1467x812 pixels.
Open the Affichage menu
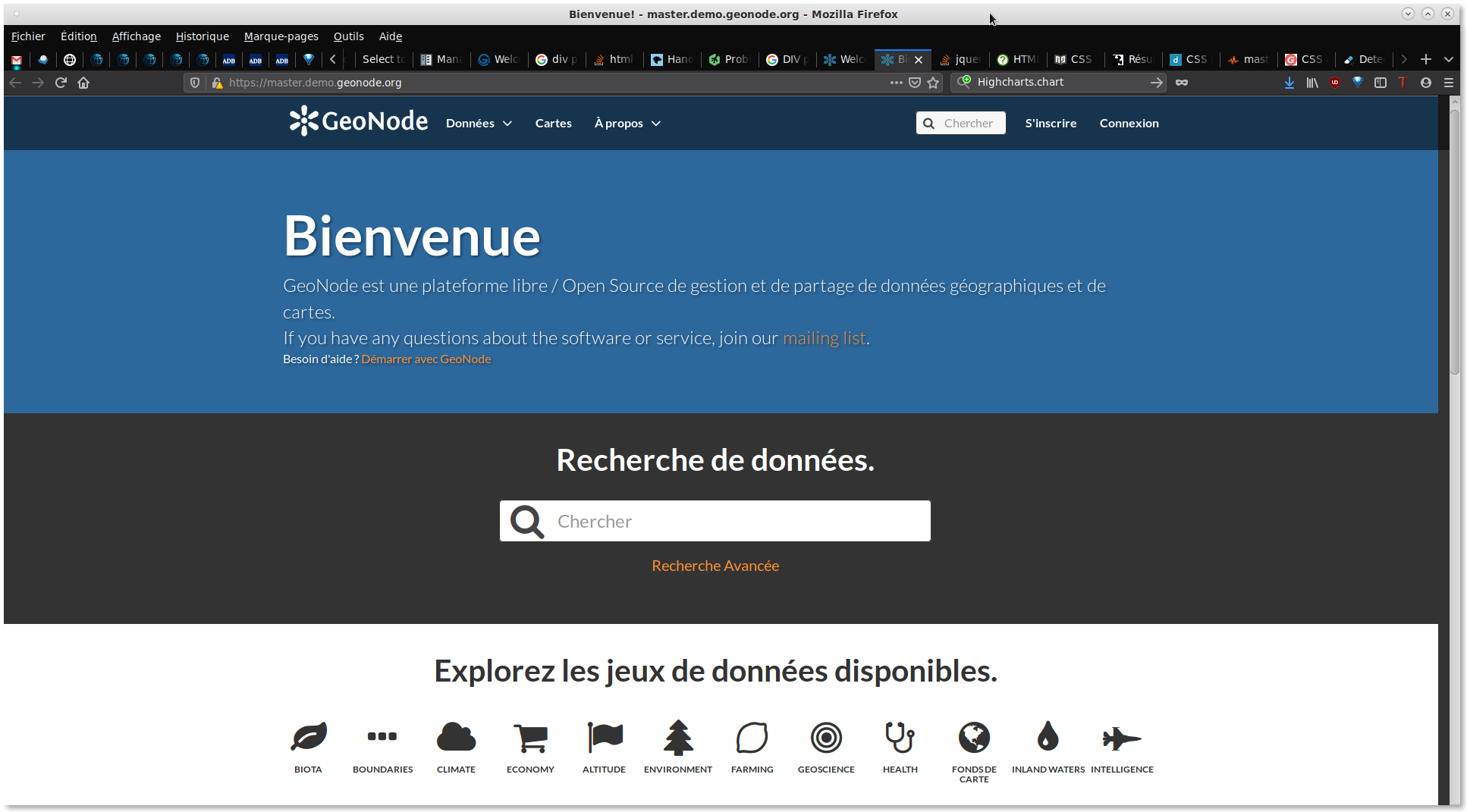point(137,36)
